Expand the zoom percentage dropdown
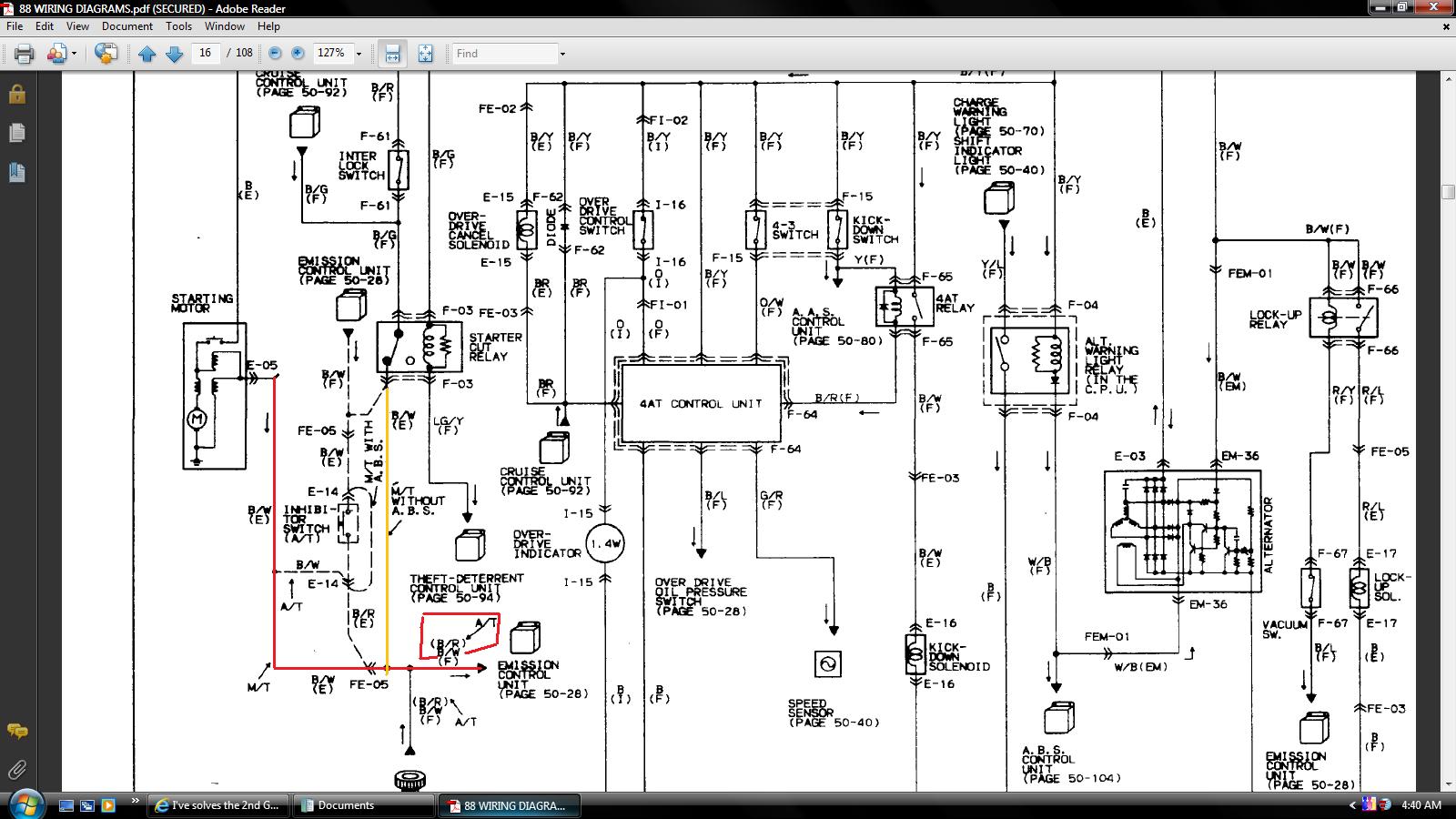Image resolution: width=1456 pixels, height=819 pixels. [x=359, y=54]
